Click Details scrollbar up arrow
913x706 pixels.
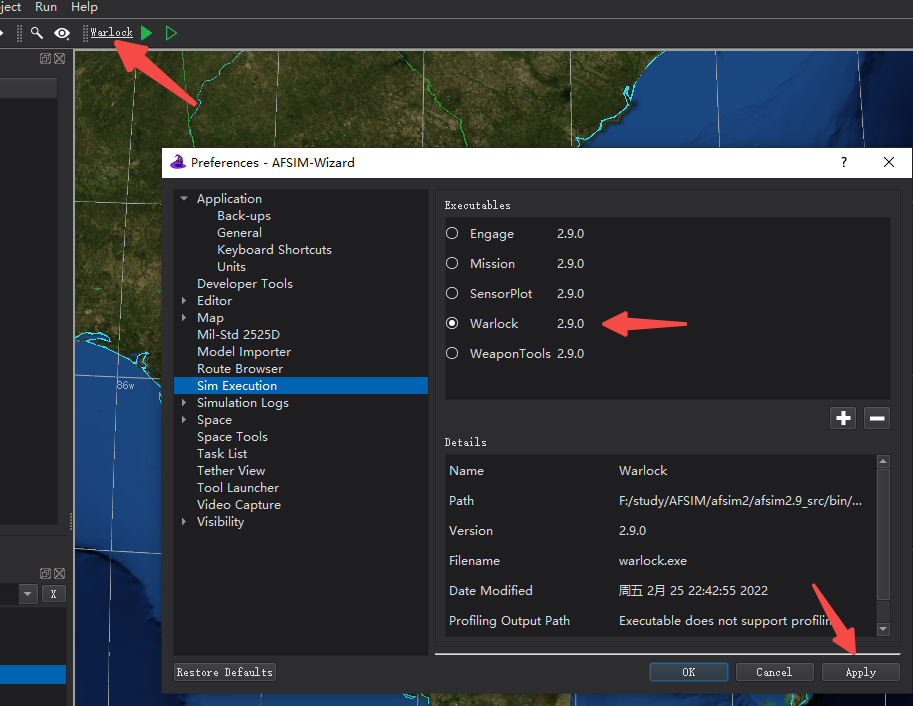click(883, 461)
